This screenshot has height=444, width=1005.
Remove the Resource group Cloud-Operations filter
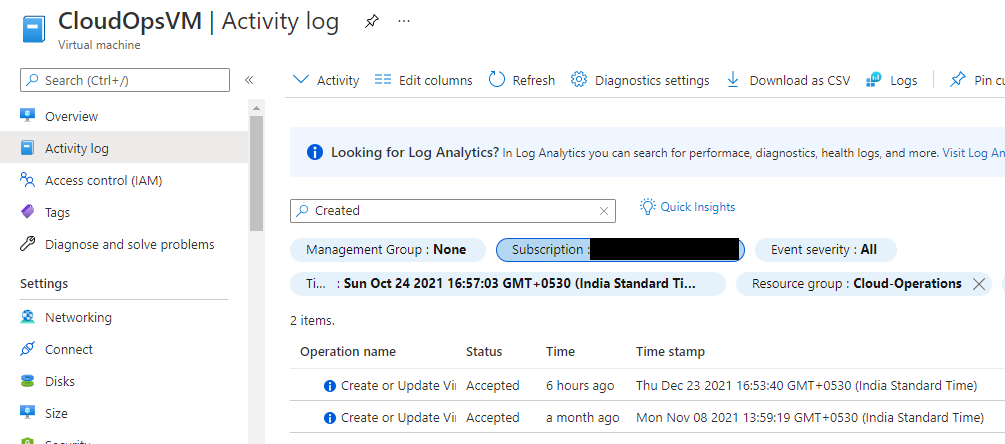click(979, 283)
